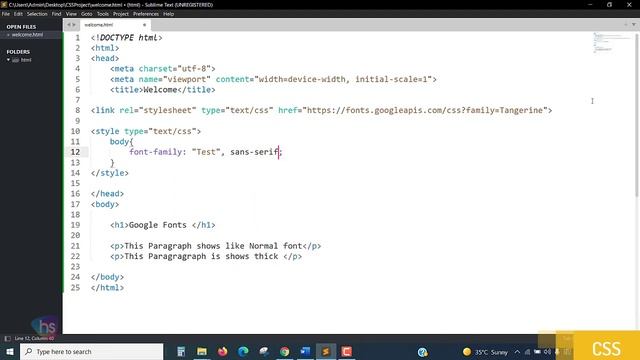Click the taskbar search box
This screenshot has height=360, width=640.
91,351
